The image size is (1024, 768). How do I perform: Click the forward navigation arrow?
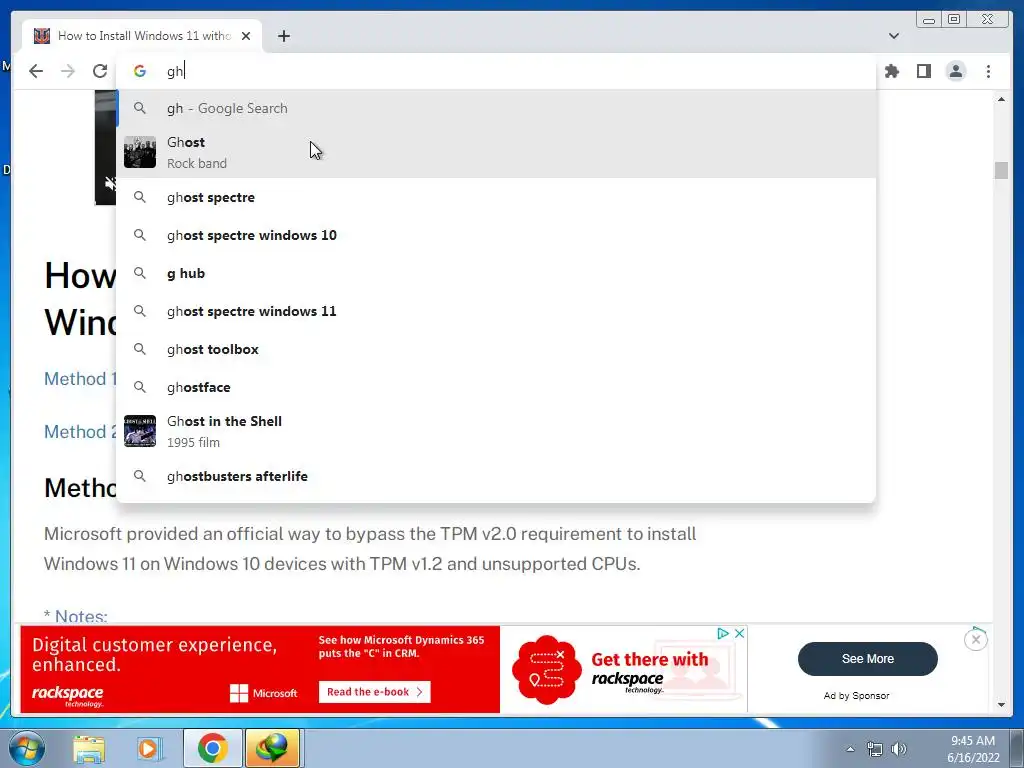68,71
